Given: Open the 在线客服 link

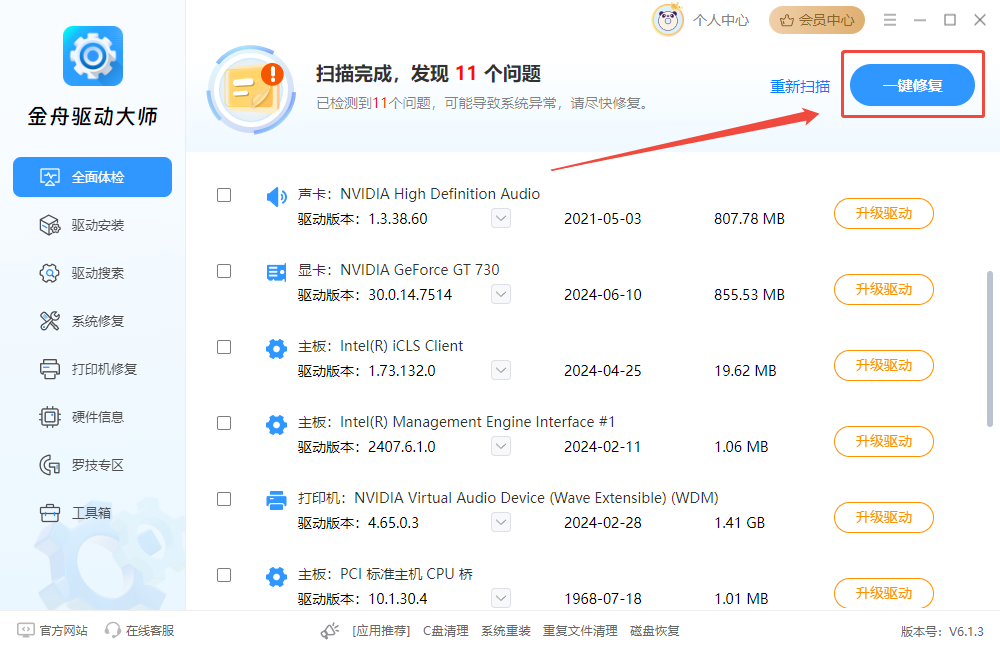Looking at the screenshot, I should (150, 630).
